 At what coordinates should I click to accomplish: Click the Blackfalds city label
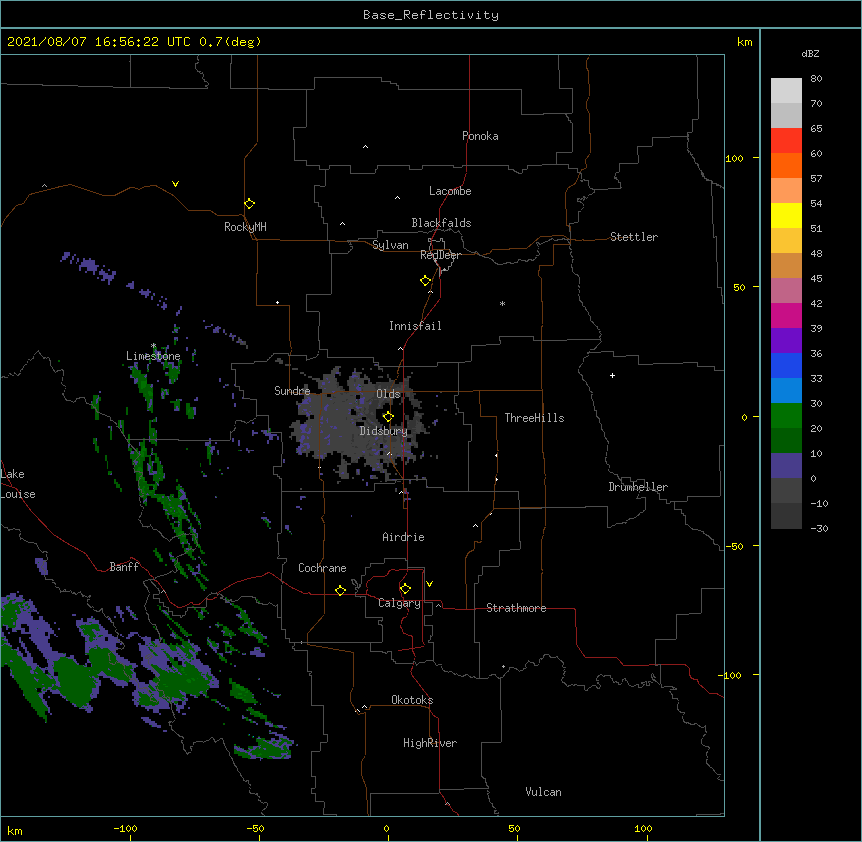pos(441,223)
